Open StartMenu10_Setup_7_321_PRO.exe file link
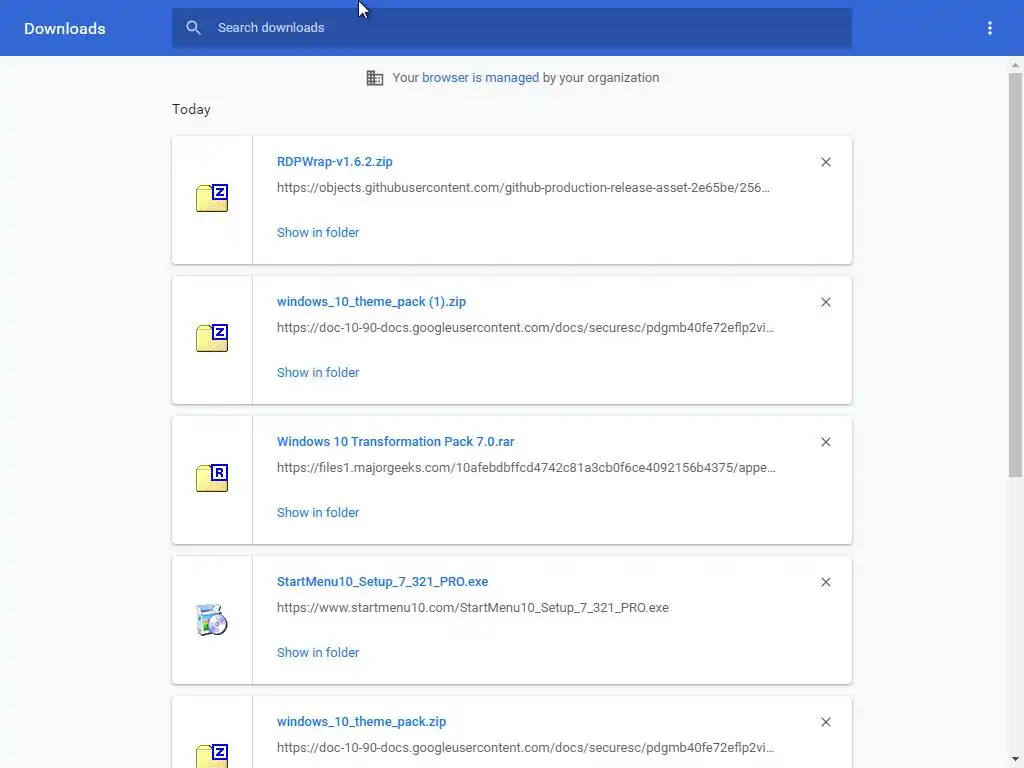 coord(382,581)
